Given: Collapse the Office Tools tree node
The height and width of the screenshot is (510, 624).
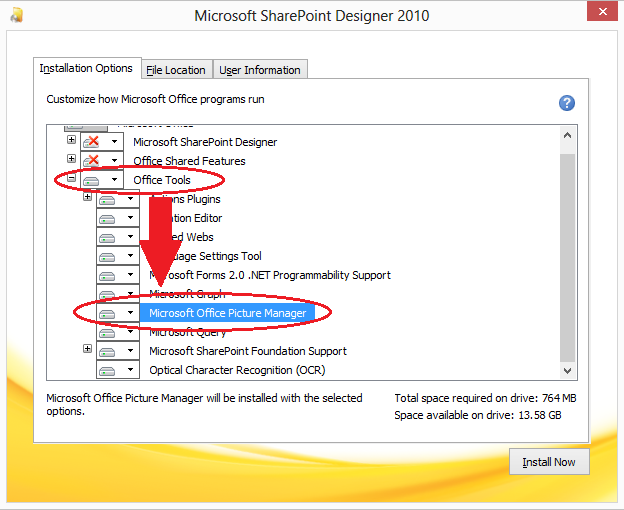Looking at the screenshot, I should point(71,179).
